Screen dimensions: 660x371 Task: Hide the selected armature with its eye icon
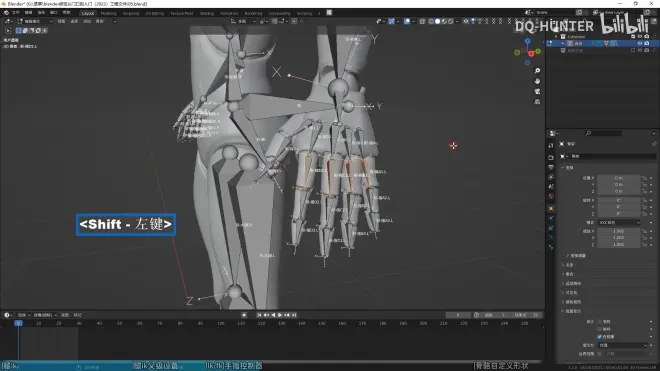click(640, 43)
